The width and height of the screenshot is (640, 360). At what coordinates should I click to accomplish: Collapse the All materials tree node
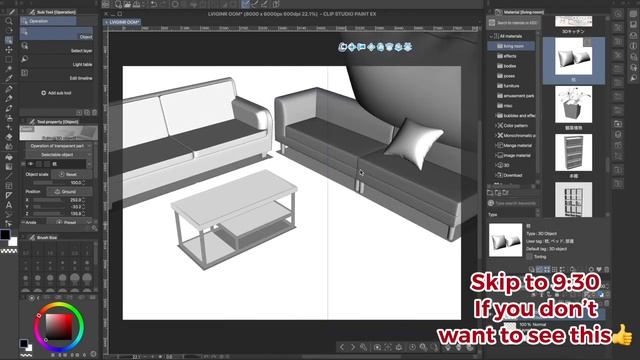pos(491,36)
